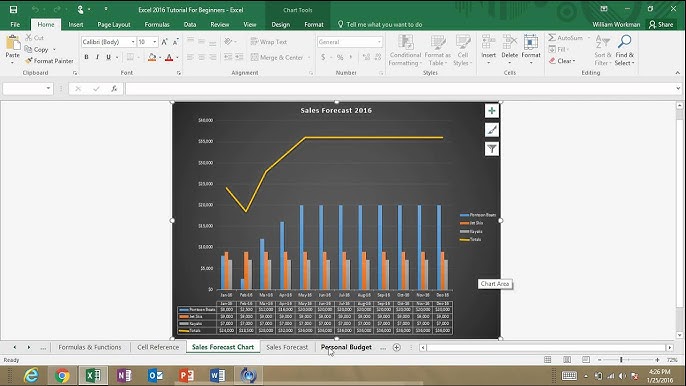Open OneNote from the taskbar

[124, 375]
